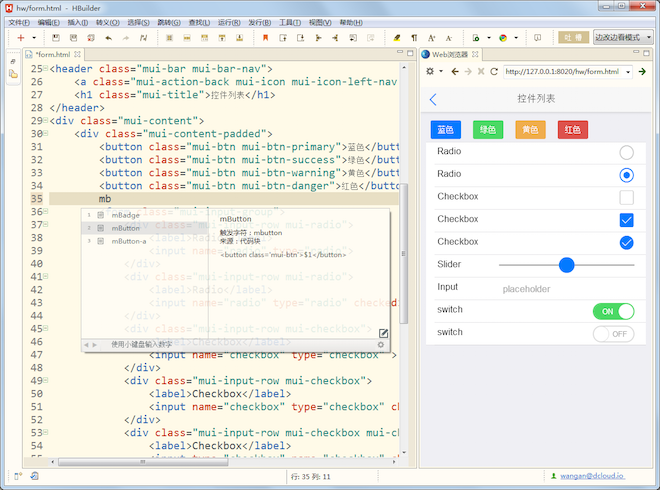Increase font size with the A+ icon
The height and width of the screenshot is (490, 660).
click(x=431, y=38)
